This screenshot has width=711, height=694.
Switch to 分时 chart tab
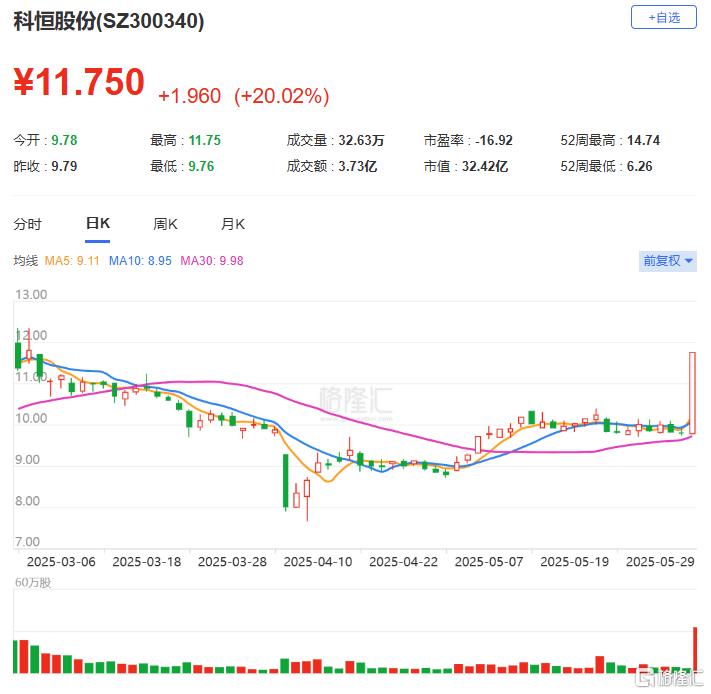pos(27,224)
